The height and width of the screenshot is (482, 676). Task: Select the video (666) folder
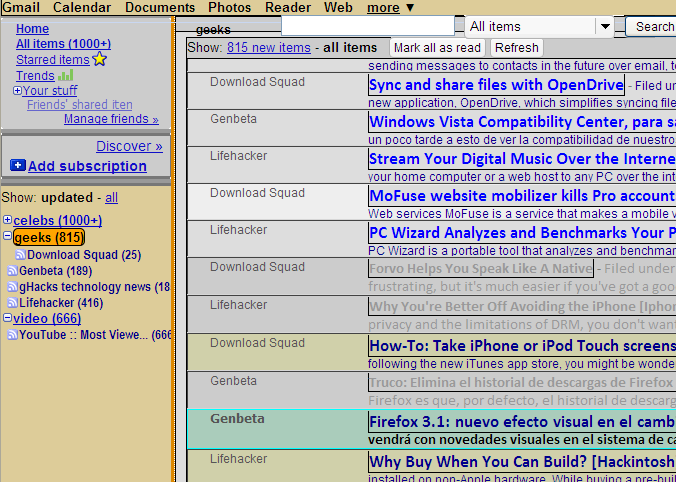click(x=47, y=319)
